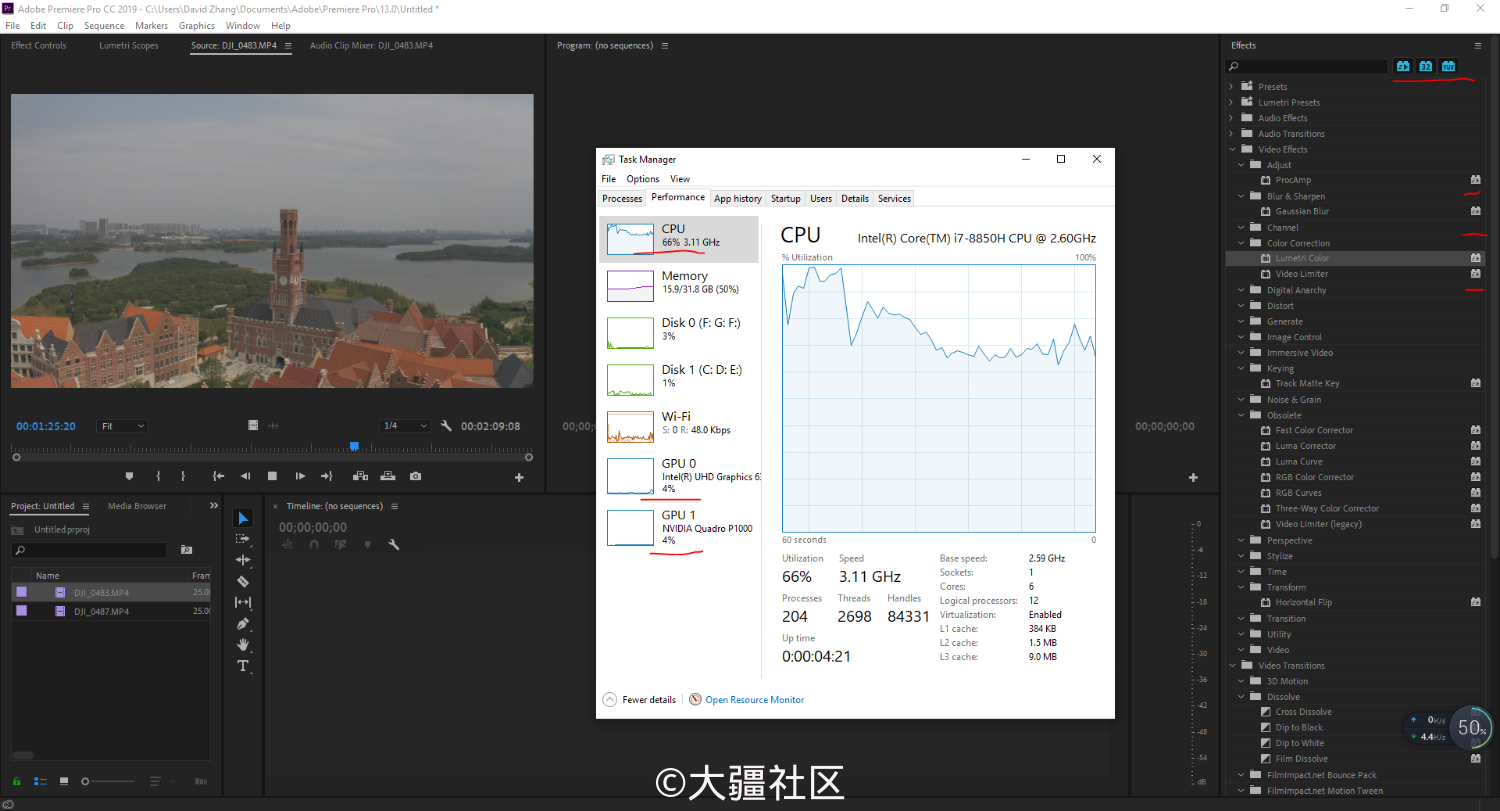Select the Wi-Fi performance entry
Screen dimensions: 1500x811
tap(679, 427)
